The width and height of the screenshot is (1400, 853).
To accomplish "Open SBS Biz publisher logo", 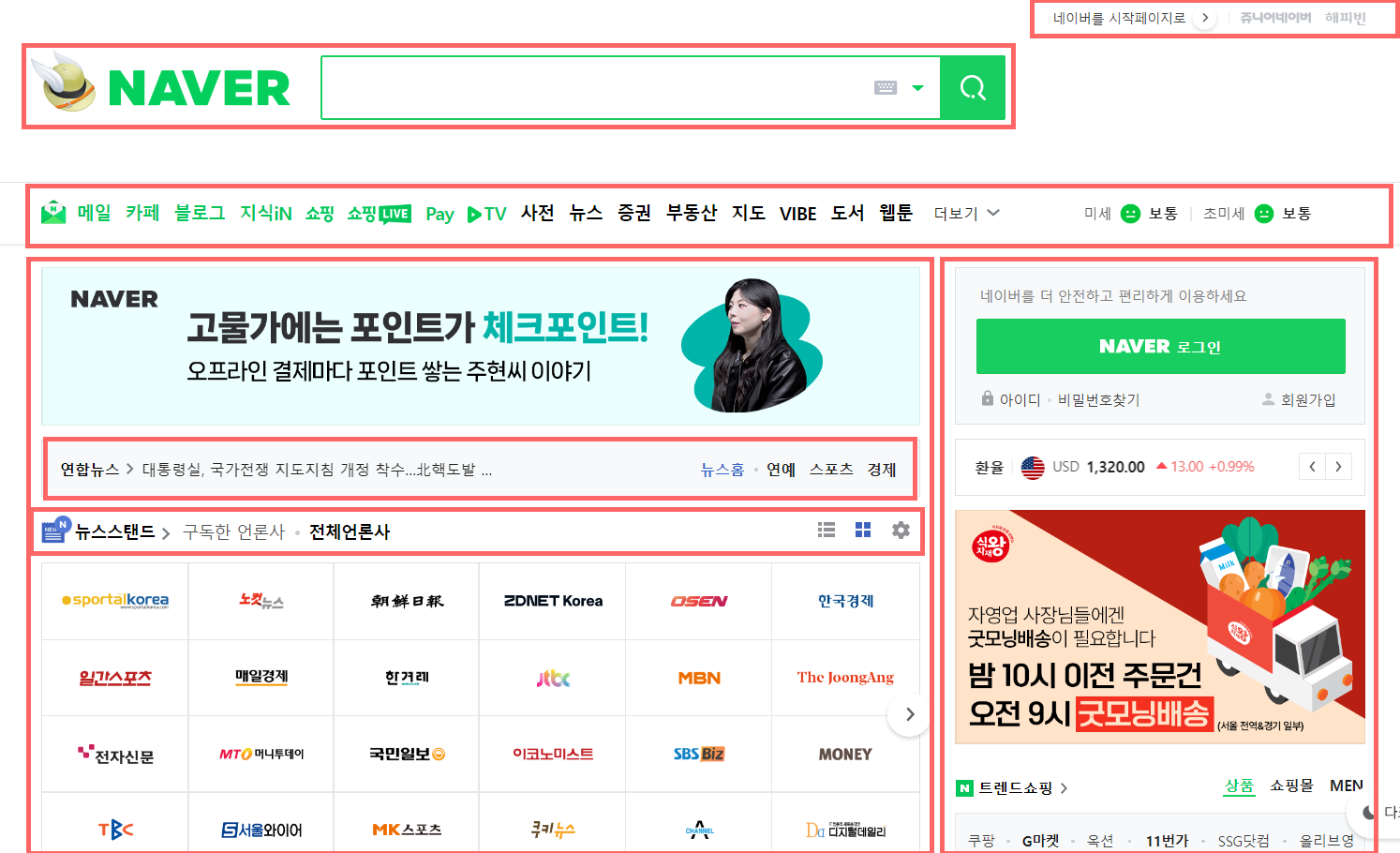I will point(699,754).
